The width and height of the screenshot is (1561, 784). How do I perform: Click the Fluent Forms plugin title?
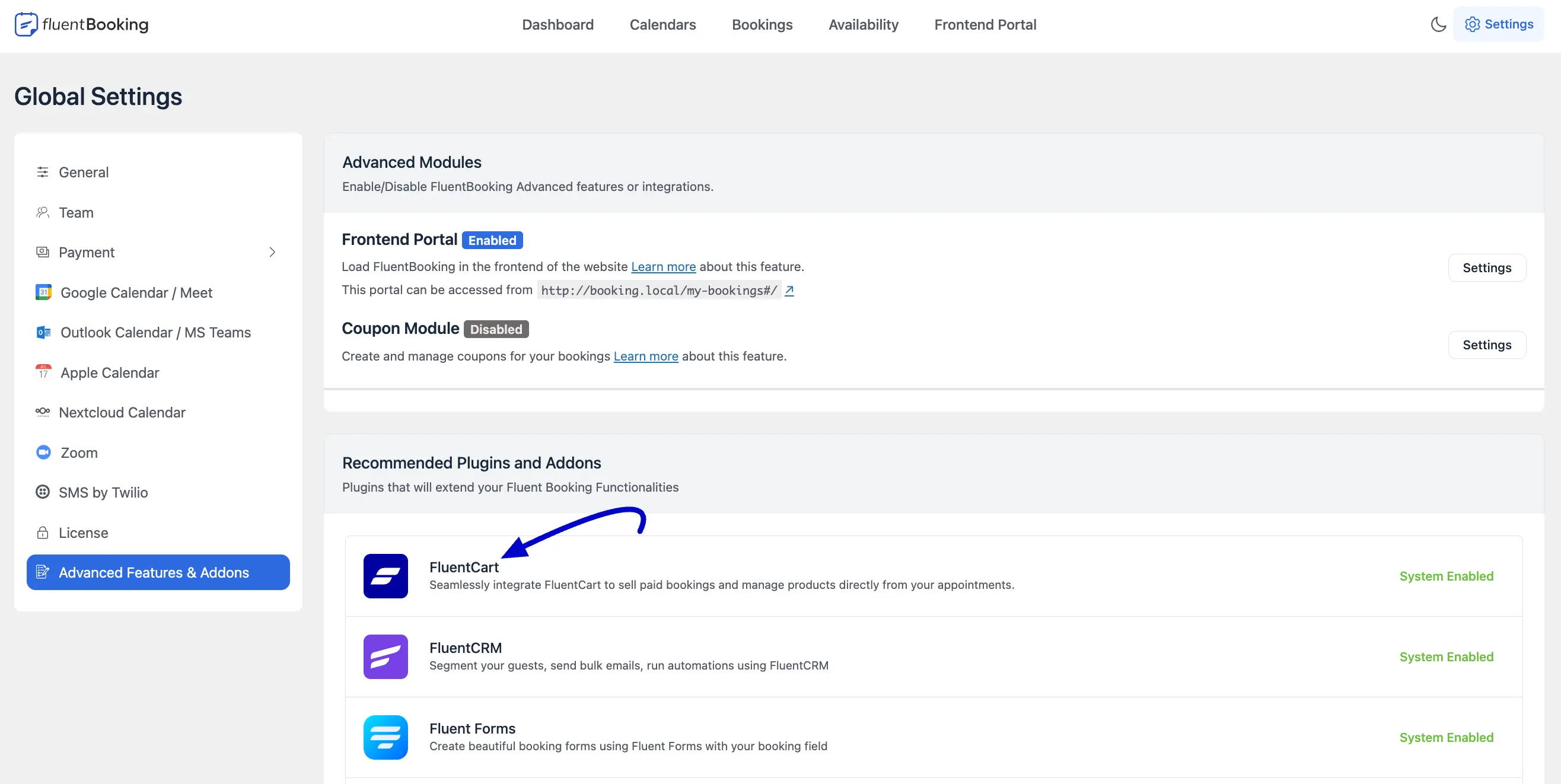(x=472, y=728)
